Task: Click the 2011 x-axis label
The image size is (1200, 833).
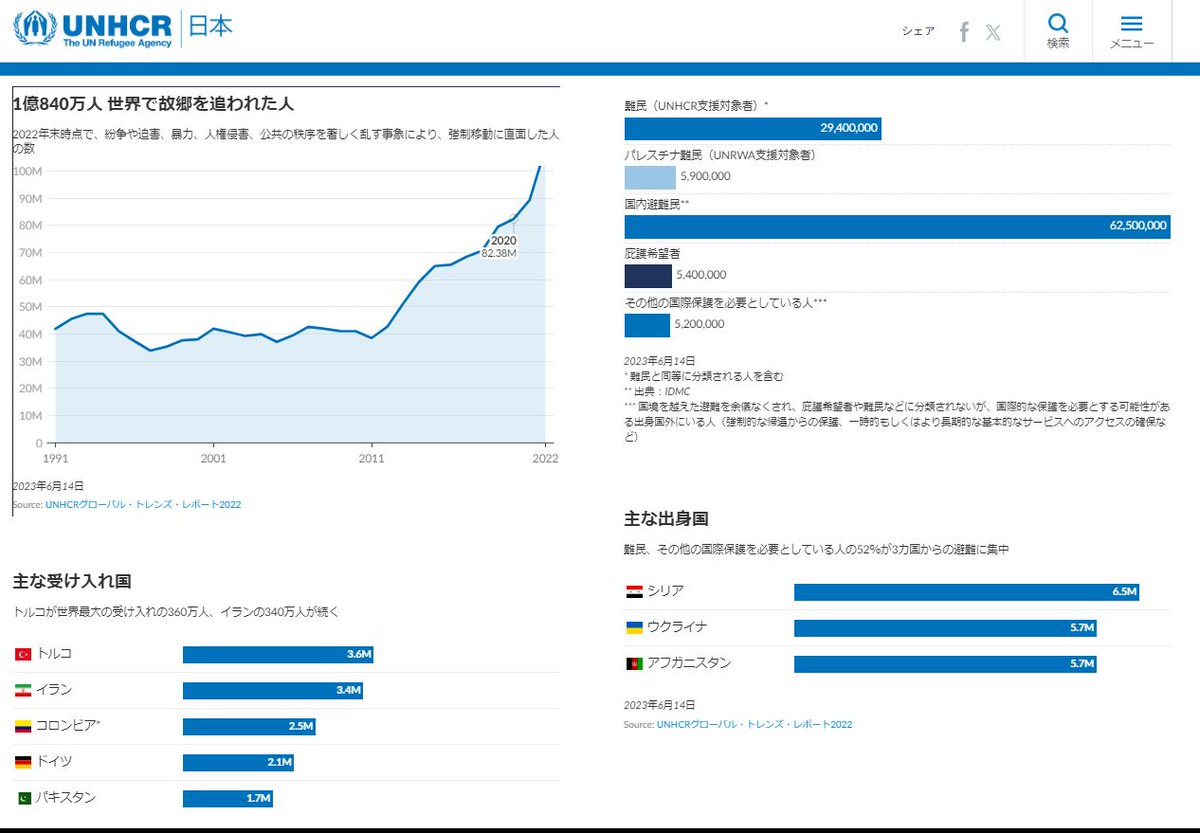Action: [x=371, y=459]
